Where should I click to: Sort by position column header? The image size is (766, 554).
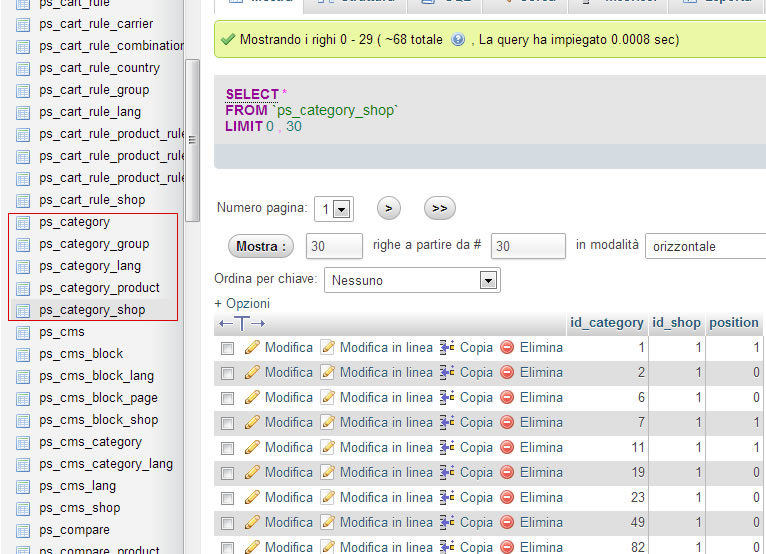coord(734,322)
